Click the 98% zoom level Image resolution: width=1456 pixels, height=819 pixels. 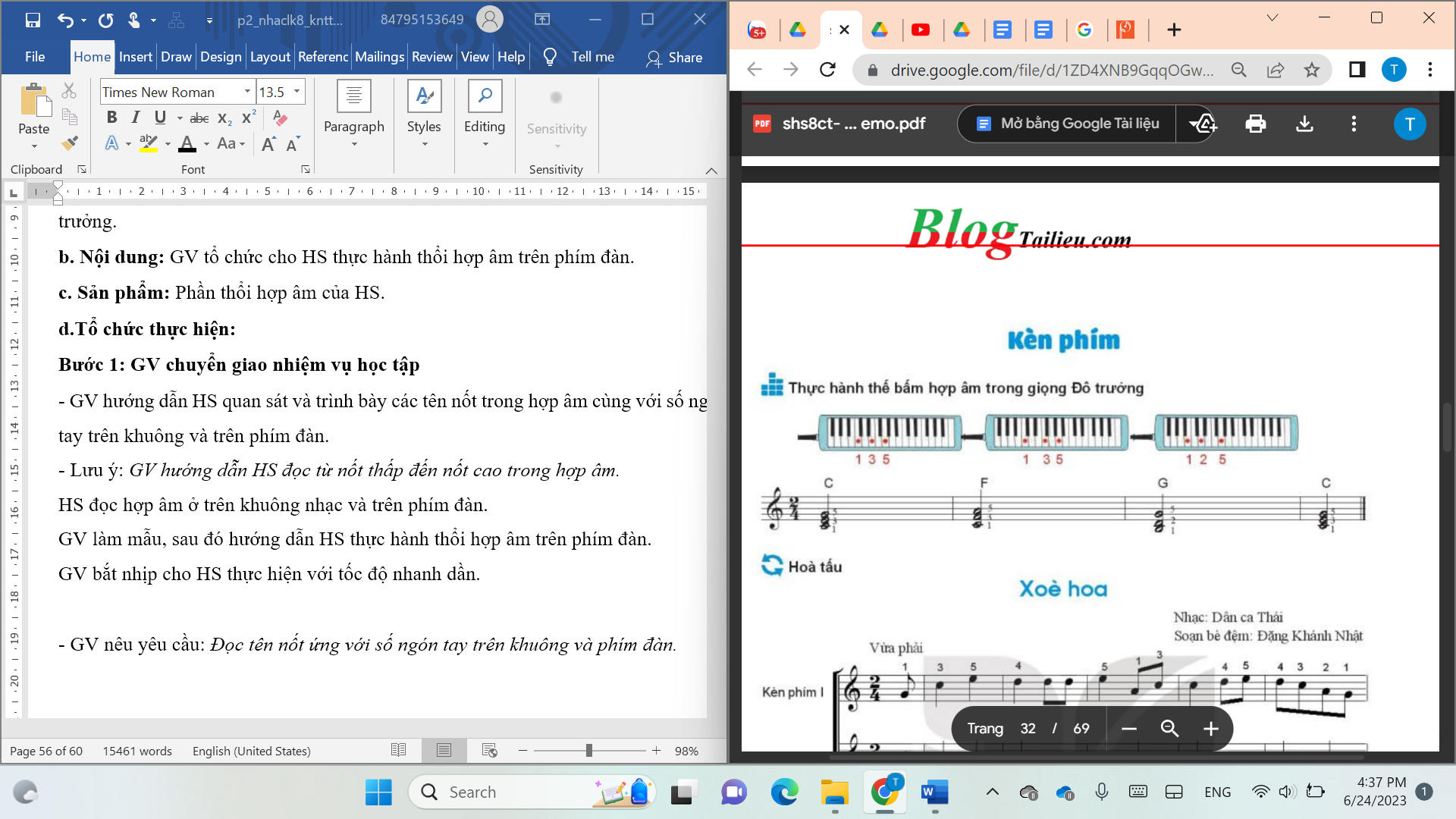click(x=686, y=751)
